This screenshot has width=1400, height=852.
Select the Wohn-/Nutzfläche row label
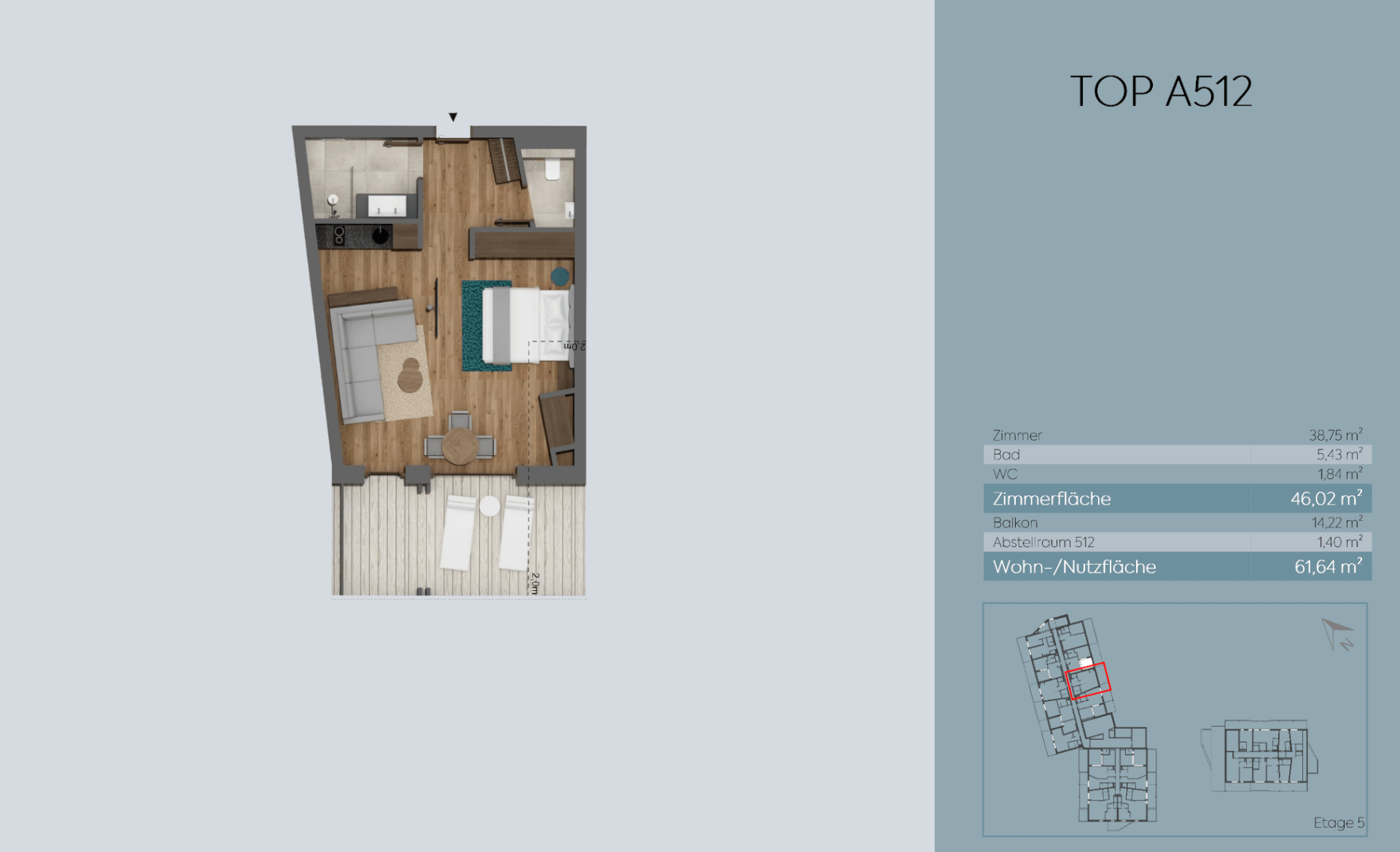tap(1074, 567)
